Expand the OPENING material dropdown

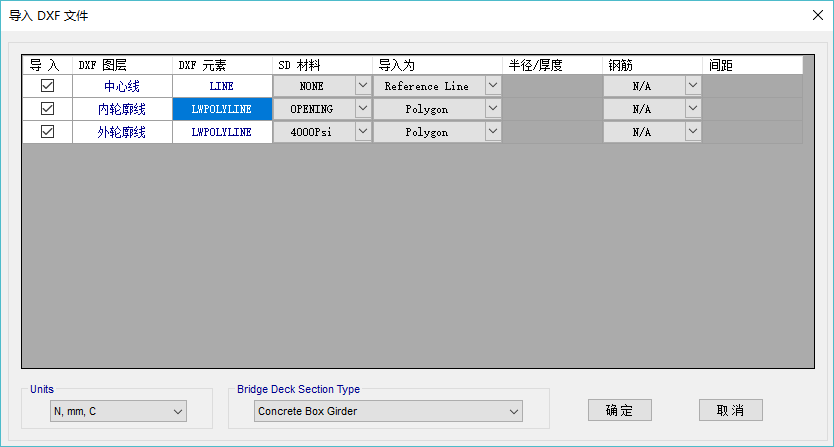point(362,109)
